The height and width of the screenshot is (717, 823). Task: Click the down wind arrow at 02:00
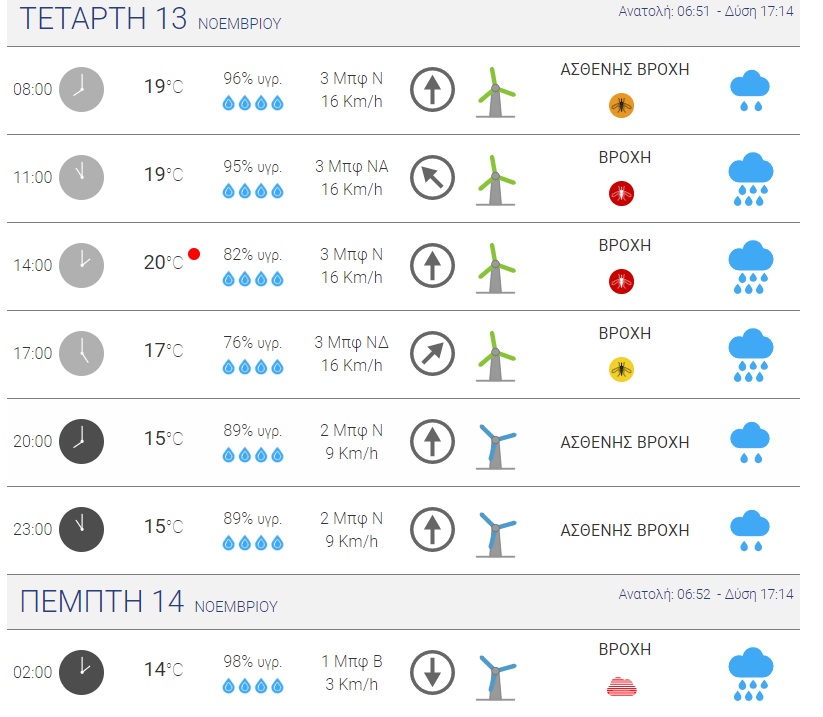click(x=432, y=672)
